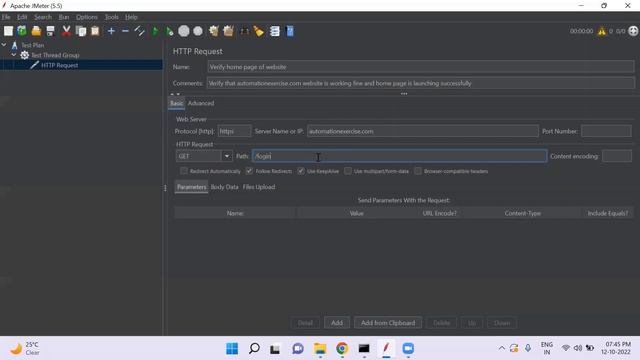Click the Clear All double broom icon
This screenshot has width=640, height=360.
click(x=229, y=31)
